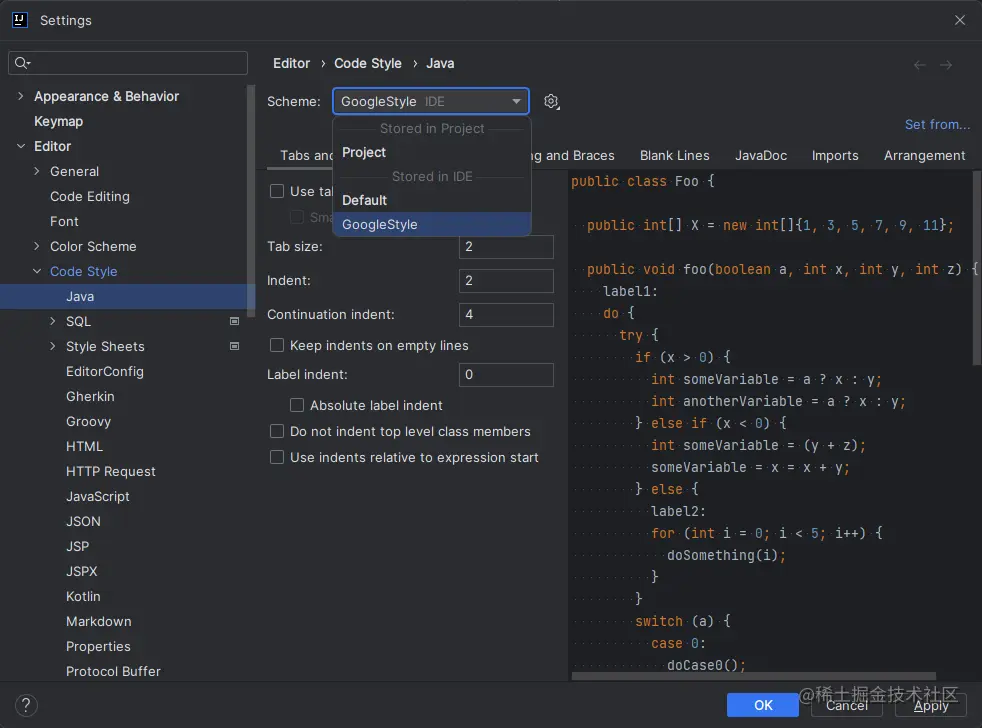Select Properties in the tree
982x728 pixels.
[x=98, y=647]
